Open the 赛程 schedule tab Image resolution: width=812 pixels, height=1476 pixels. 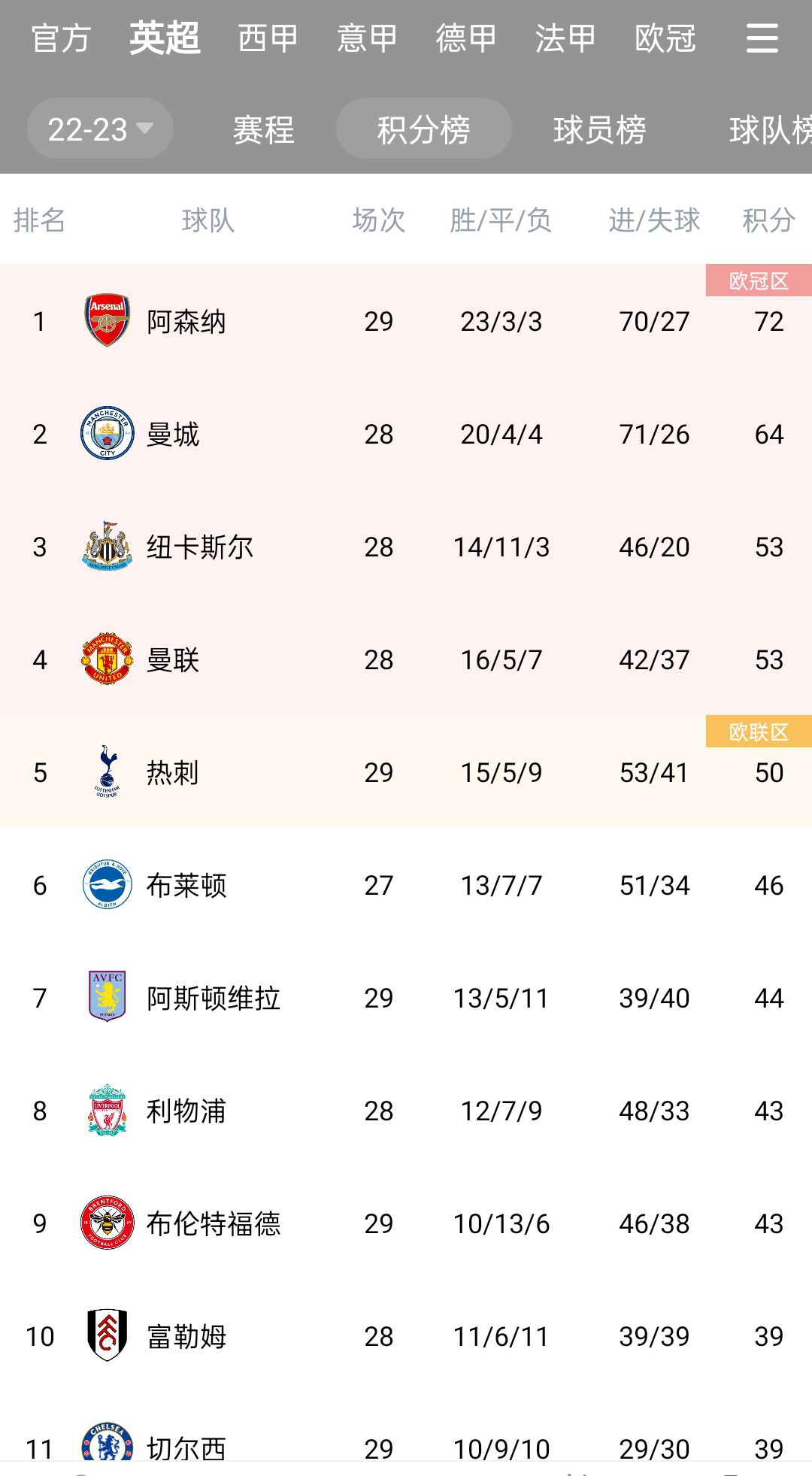click(263, 129)
